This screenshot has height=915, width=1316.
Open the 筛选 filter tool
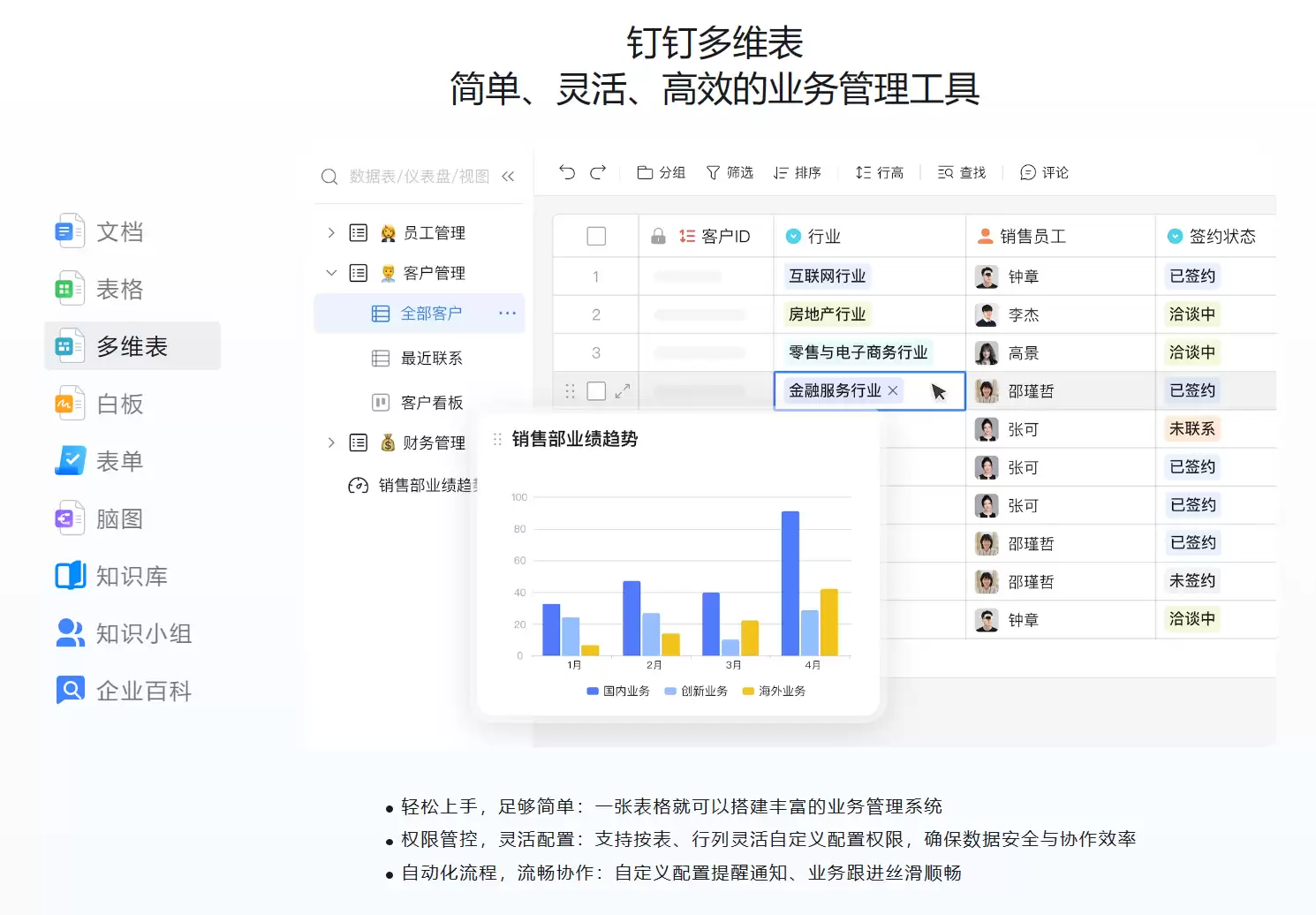[x=730, y=172]
